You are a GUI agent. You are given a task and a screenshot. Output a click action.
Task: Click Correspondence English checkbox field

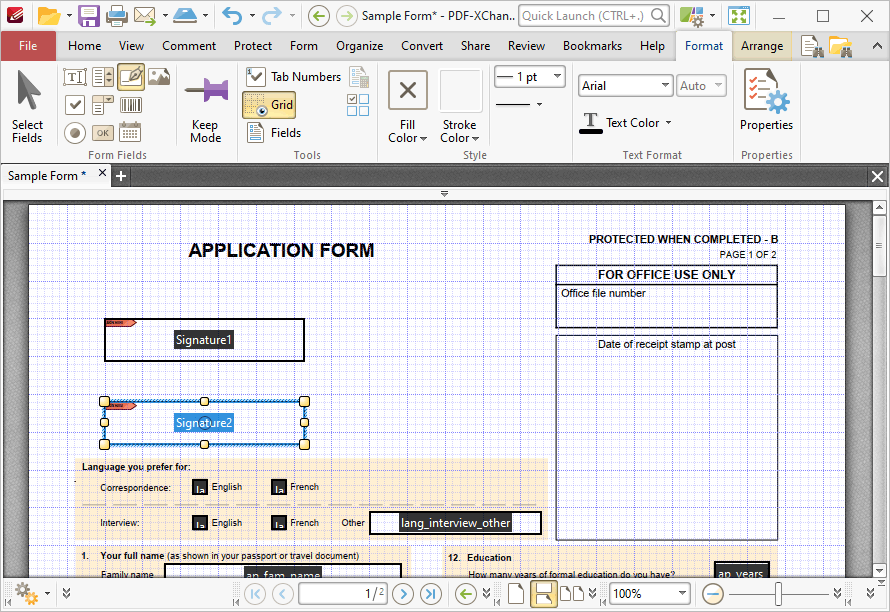tap(200, 487)
